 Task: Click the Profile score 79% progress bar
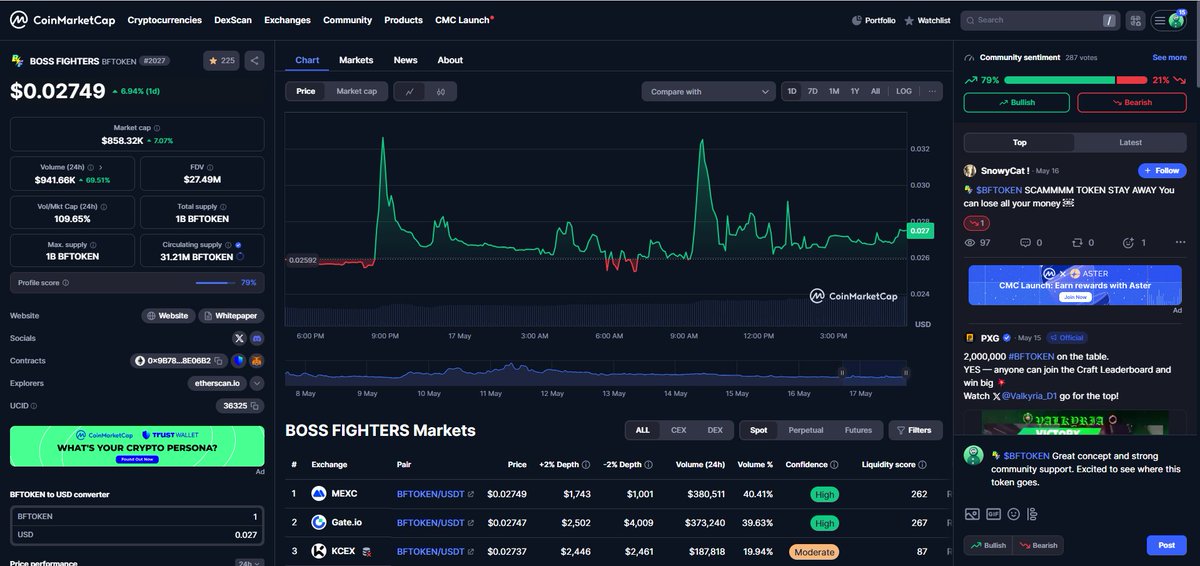pyautogui.click(x=216, y=283)
